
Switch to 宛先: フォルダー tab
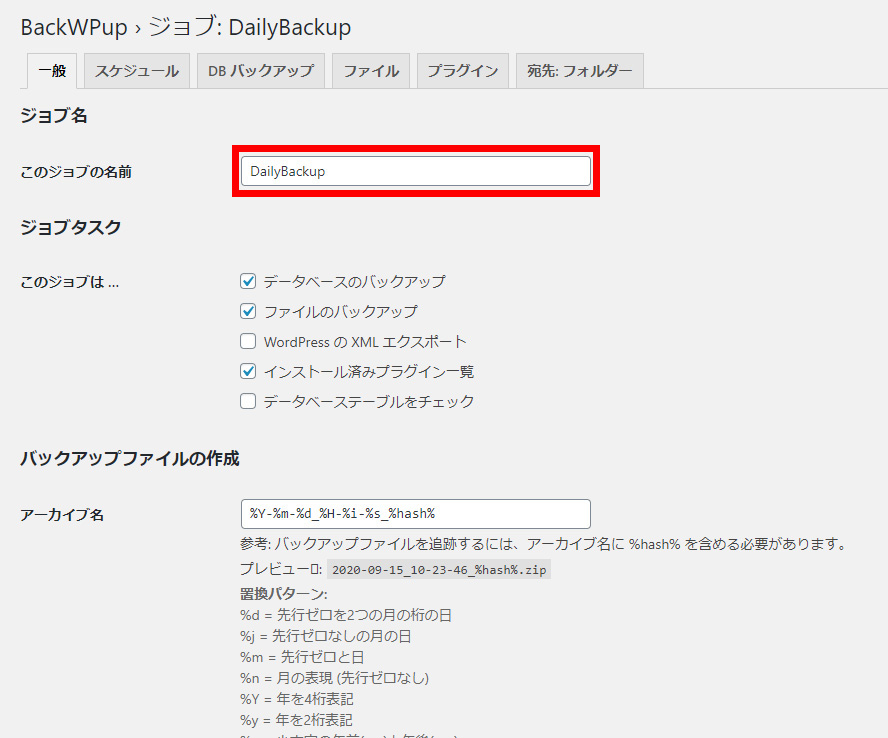[x=579, y=71]
